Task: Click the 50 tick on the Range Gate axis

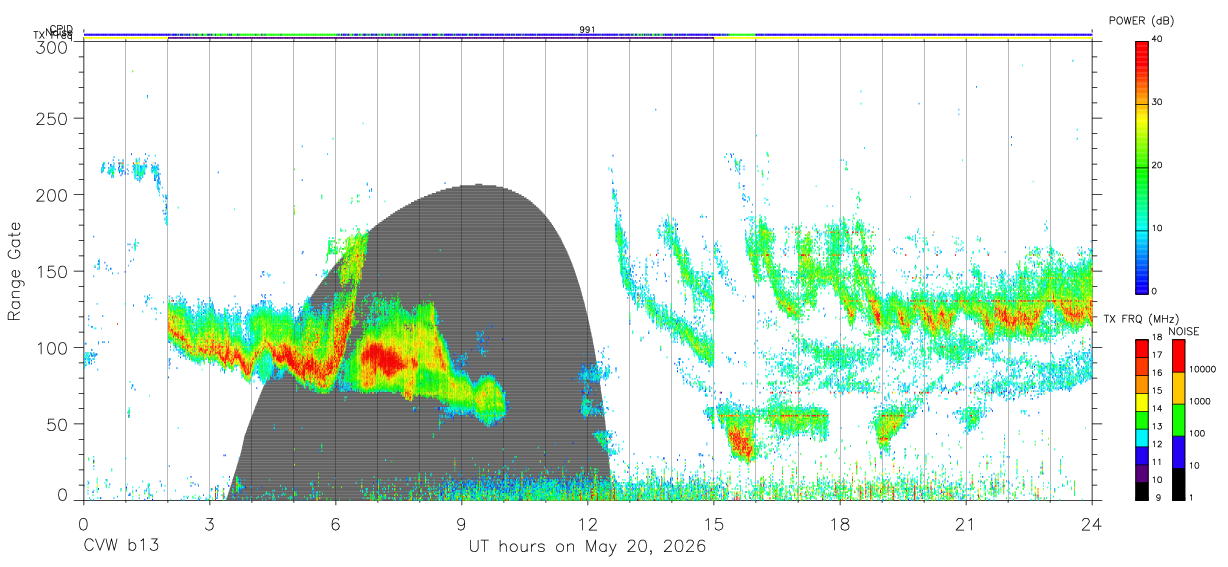Action: point(56,424)
